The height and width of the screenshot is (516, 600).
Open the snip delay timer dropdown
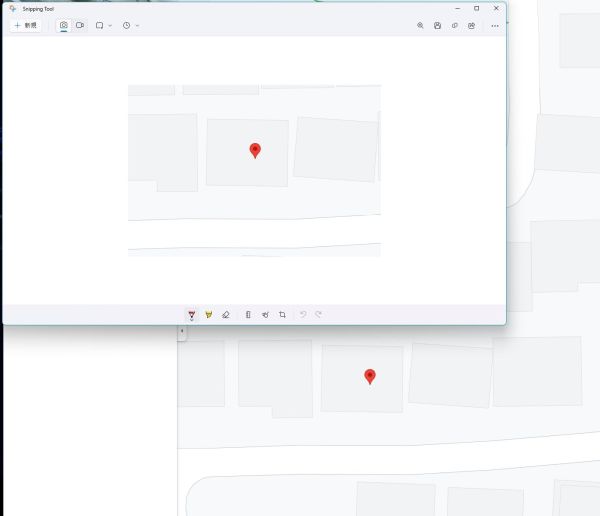[x=130, y=25]
